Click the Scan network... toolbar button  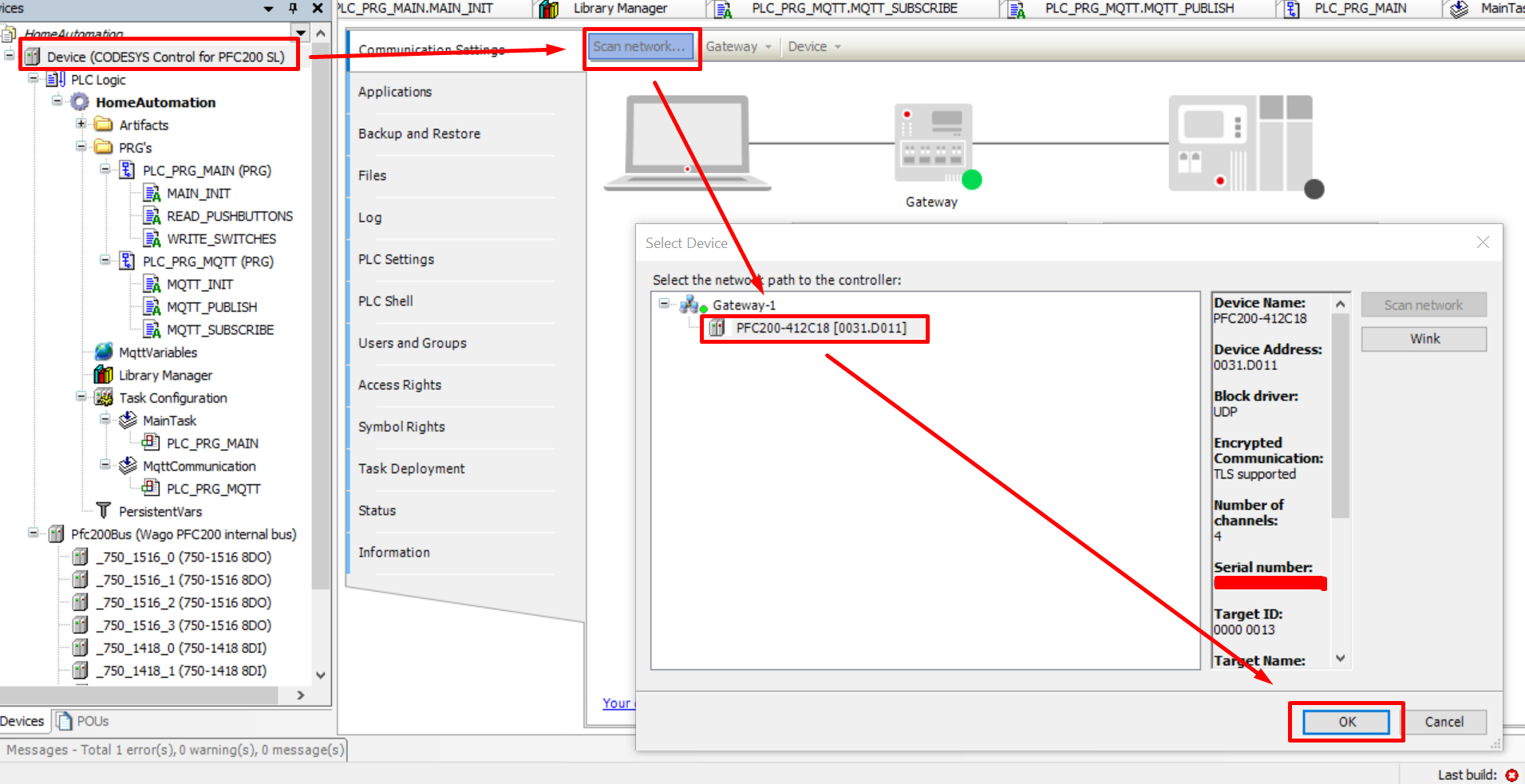(x=641, y=46)
